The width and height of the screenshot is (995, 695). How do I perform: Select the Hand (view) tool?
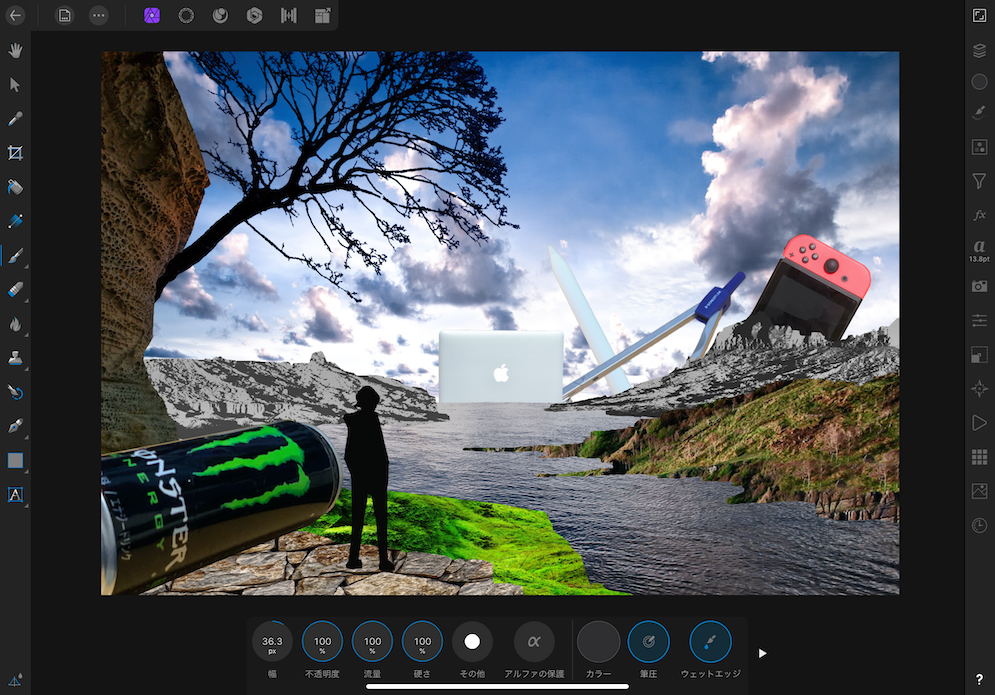[15, 50]
